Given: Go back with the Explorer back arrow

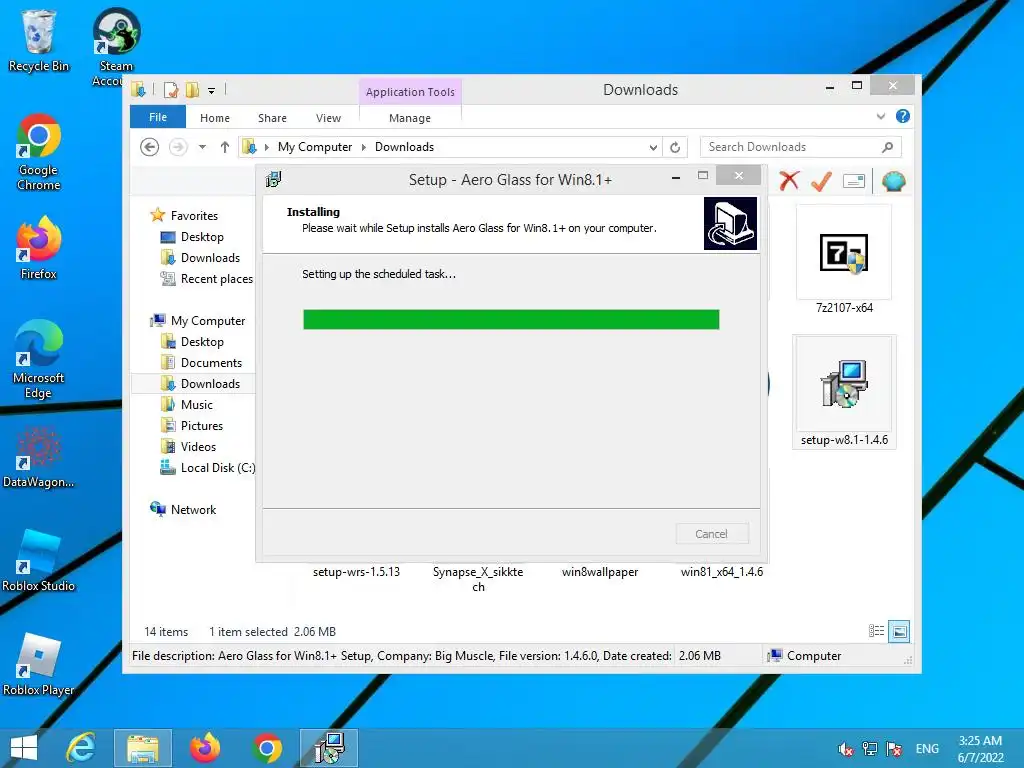Looking at the screenshot, I should [150, 147].
